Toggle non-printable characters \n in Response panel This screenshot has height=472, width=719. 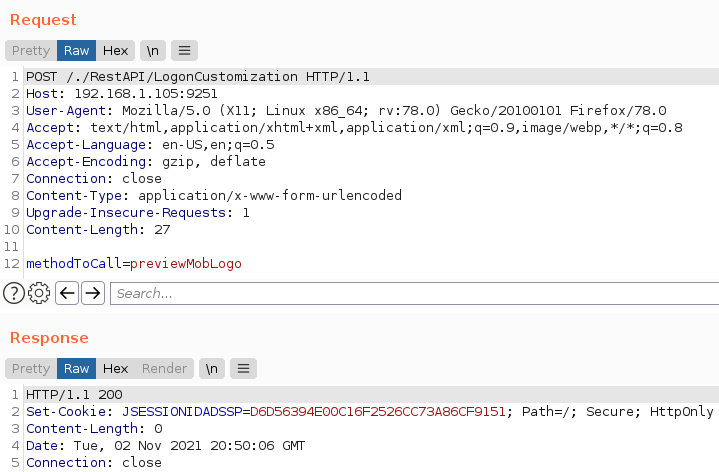212,368
